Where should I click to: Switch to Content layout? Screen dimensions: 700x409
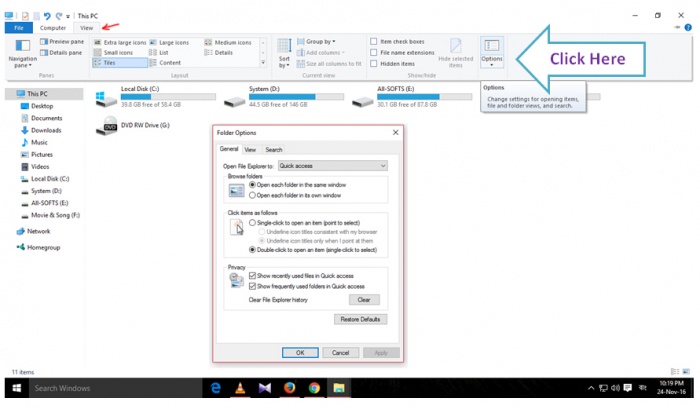click(x=165, y=63)
